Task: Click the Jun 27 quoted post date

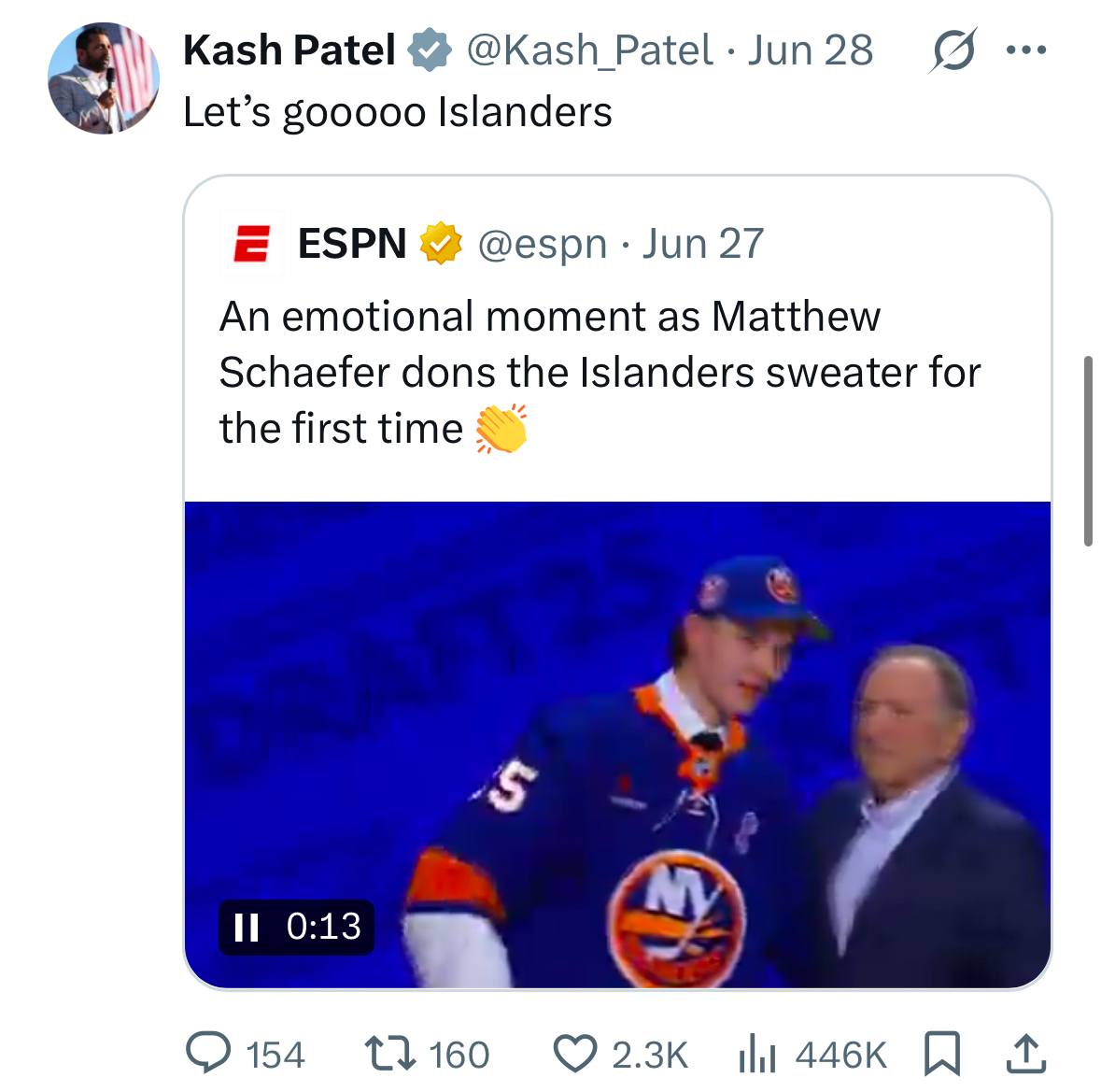Action: point(703,245)
